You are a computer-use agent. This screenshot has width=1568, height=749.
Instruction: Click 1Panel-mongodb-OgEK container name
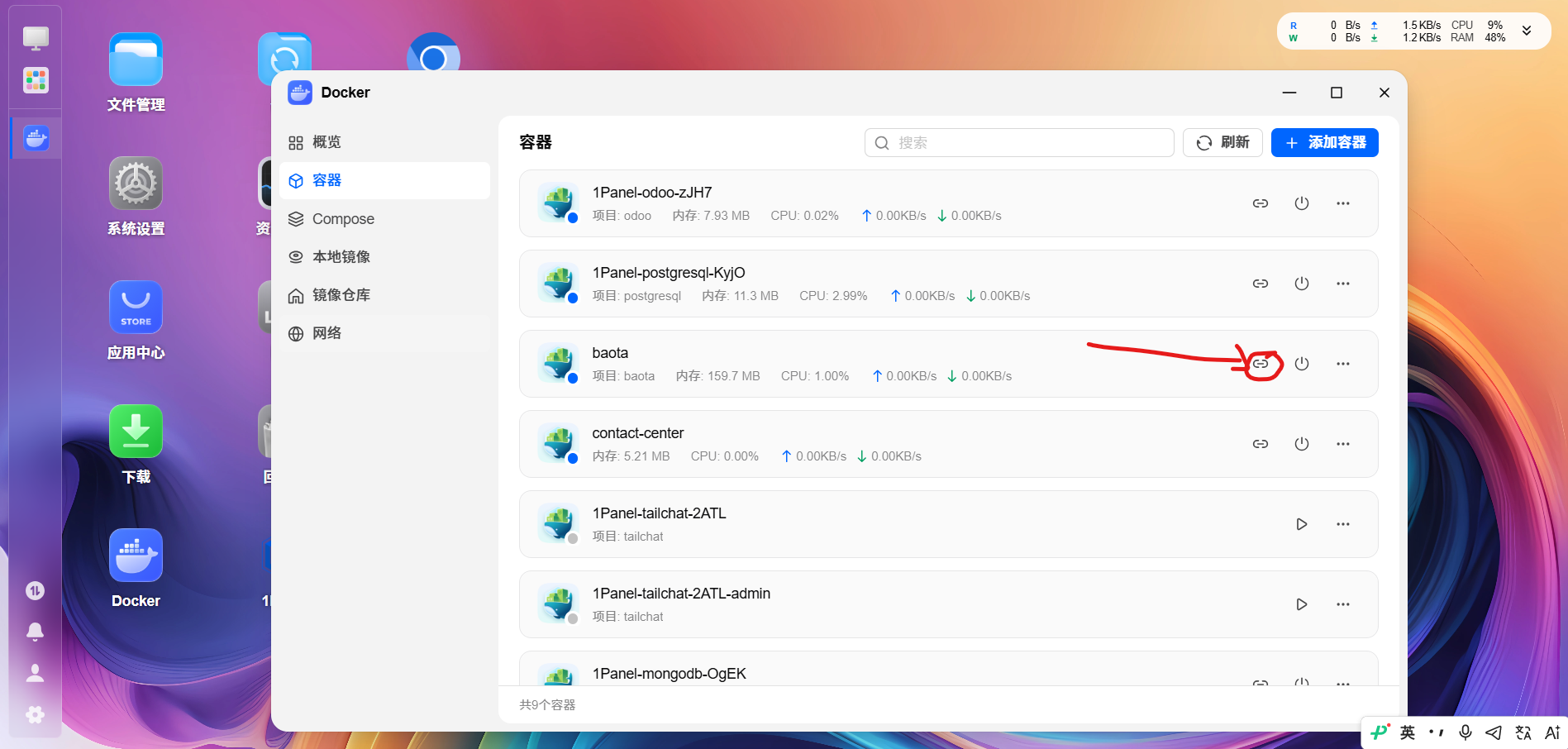coord(669,674)
